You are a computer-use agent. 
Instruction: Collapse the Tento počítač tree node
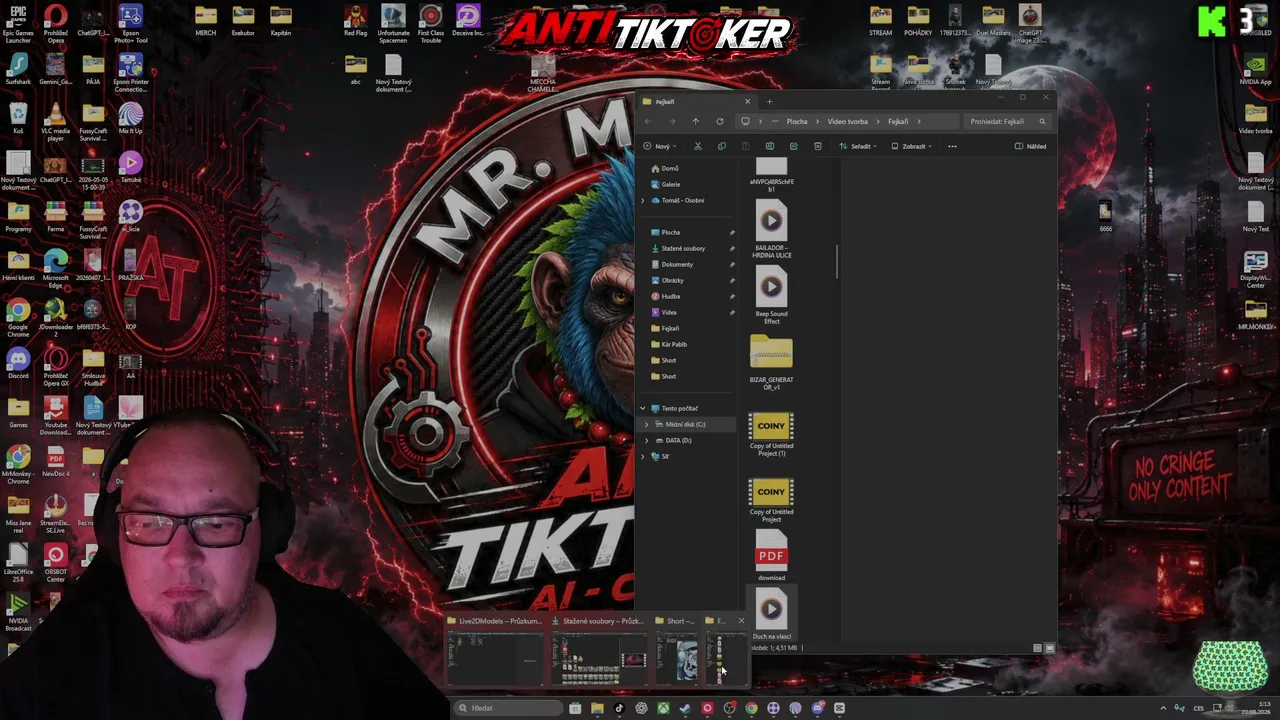coord(643,408)
